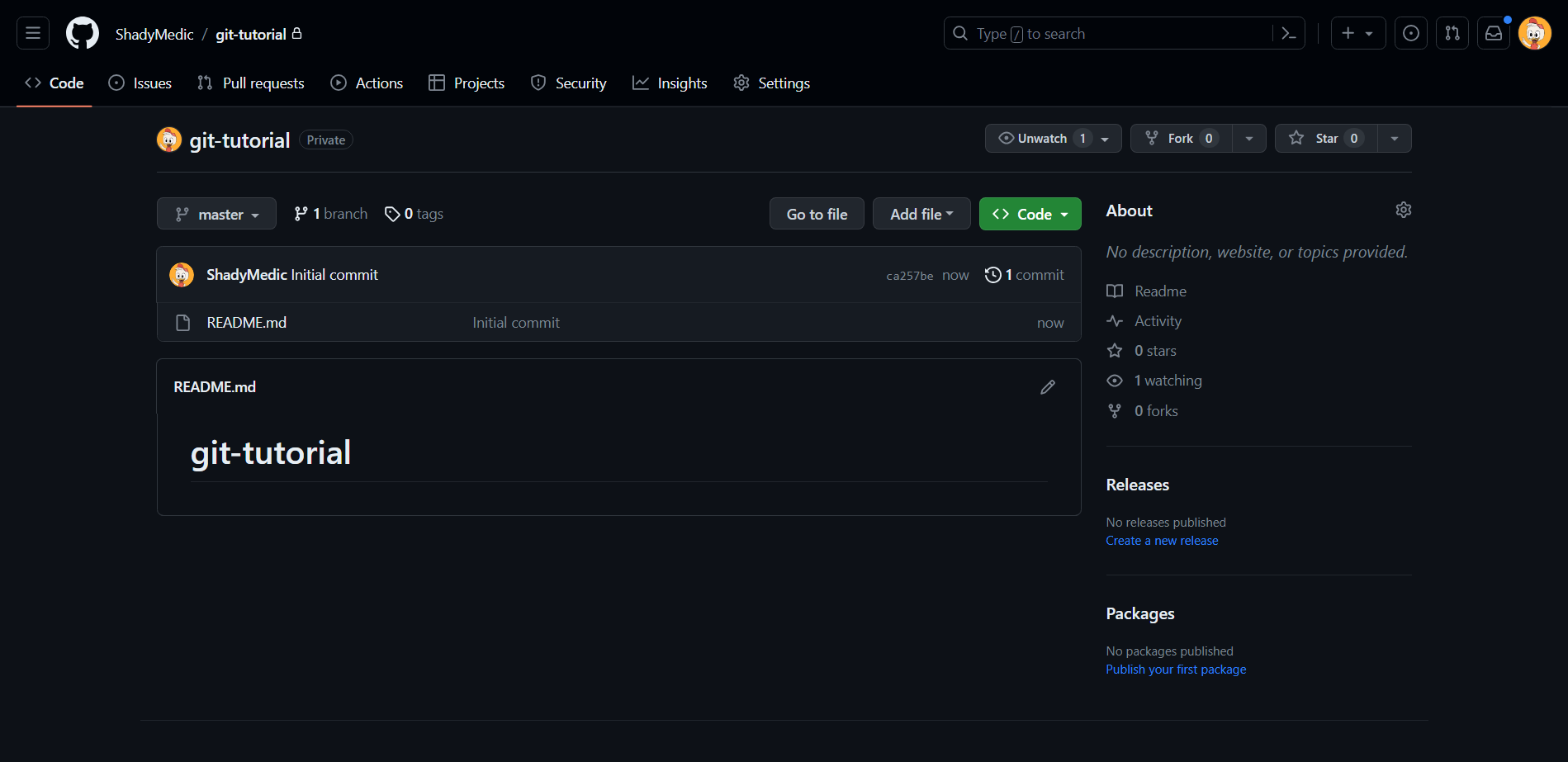
Task: Click Create a new release link
Action: point(1162,541)
